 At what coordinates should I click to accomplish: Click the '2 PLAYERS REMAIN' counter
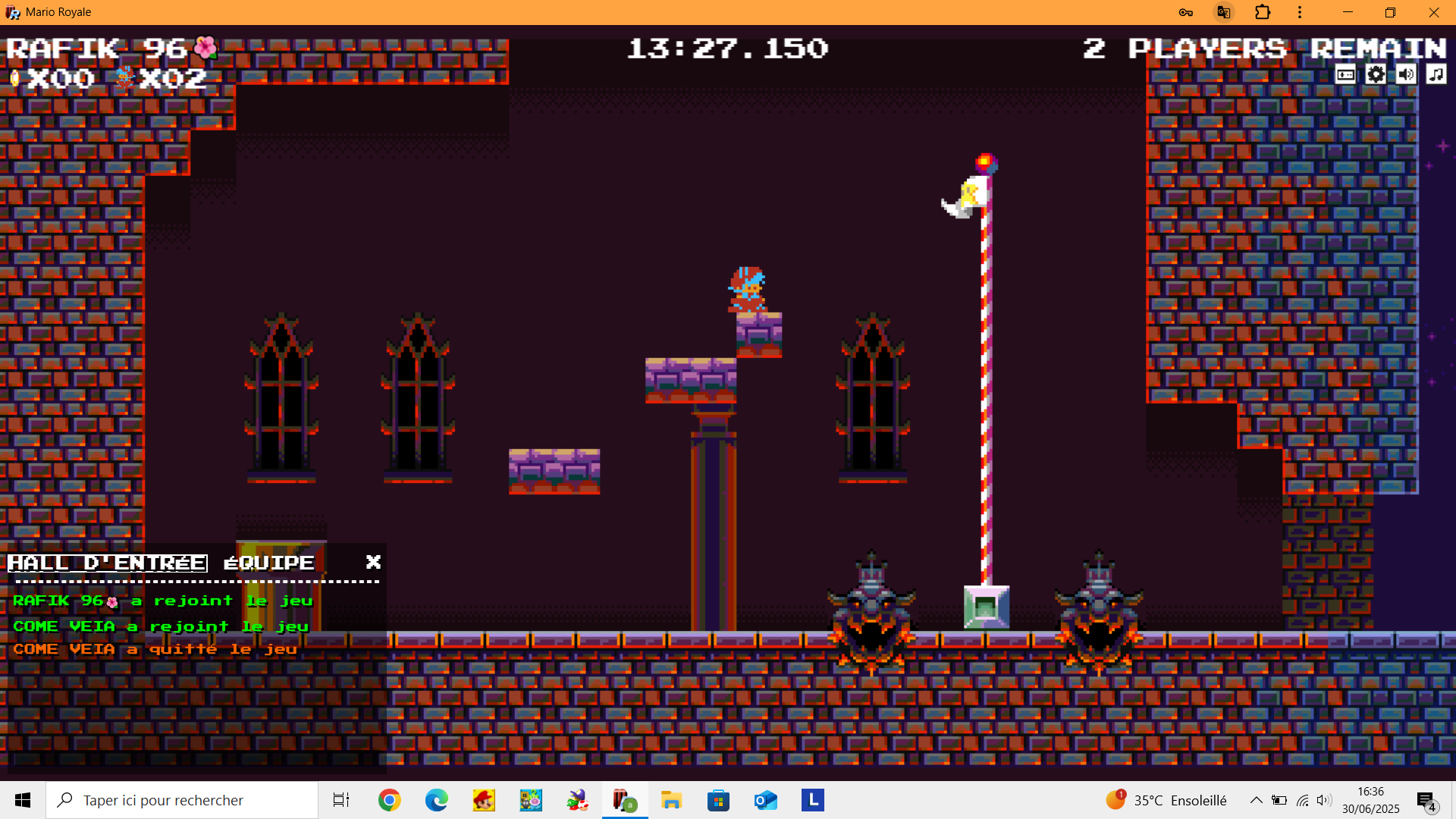[x=1265, y=49]
